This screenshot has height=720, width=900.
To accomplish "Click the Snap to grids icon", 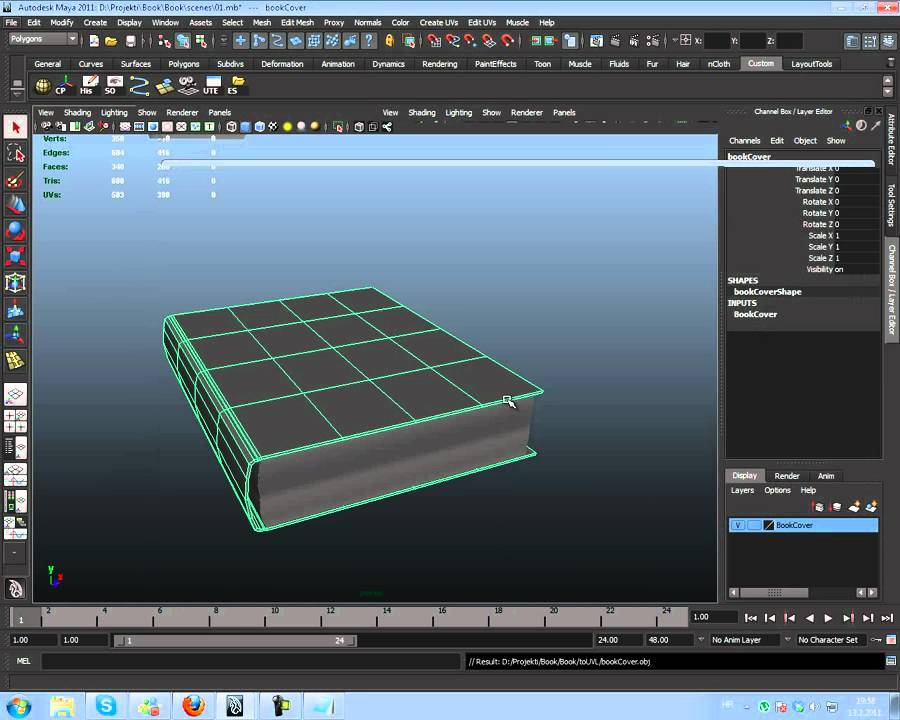I will click(433, 41).
